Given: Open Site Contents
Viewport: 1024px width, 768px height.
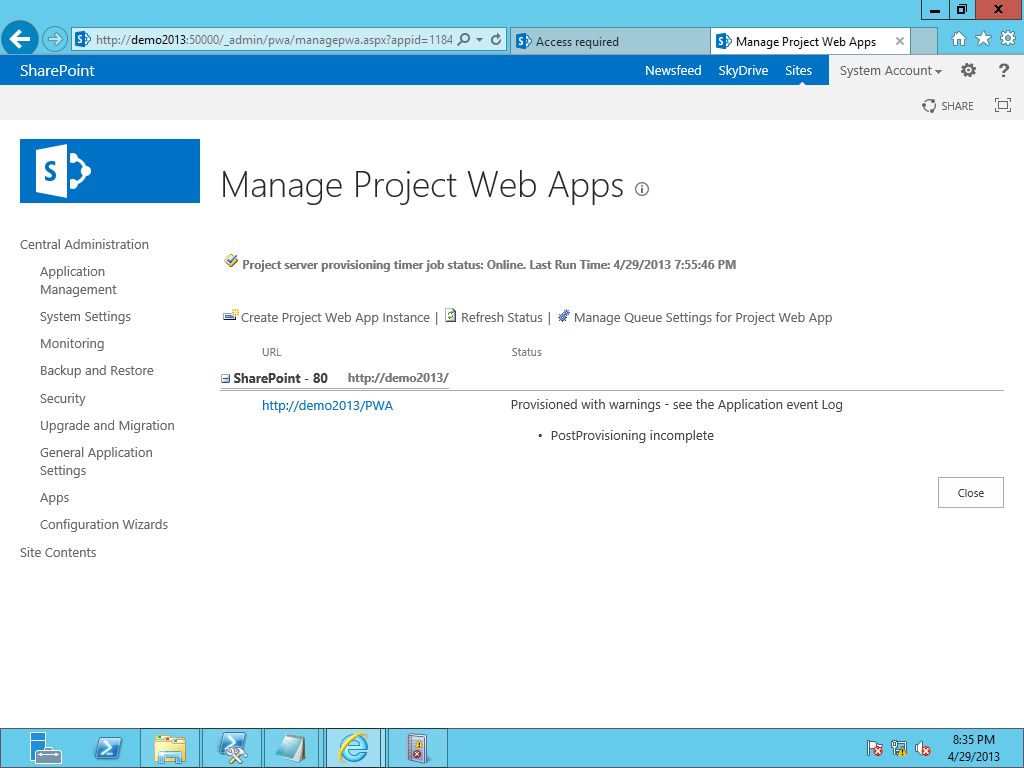Looking at the screenshot, I should pyautogui.click(x=58, y=552).
